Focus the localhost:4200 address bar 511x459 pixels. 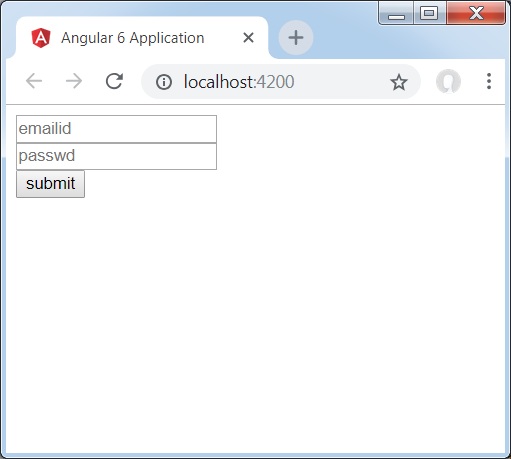281,82
